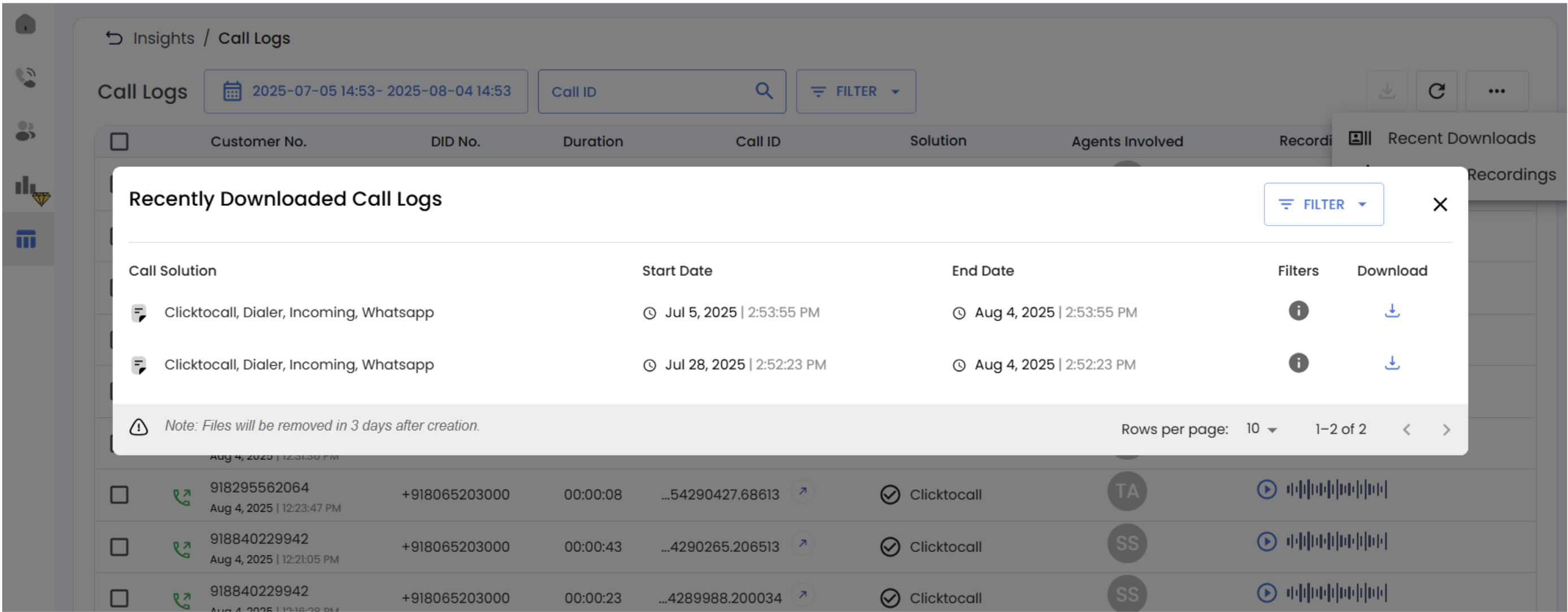This screenshot has width=1568, height=612.
Task: Go back using the Insights back arrow
Action: pos(114,38)
